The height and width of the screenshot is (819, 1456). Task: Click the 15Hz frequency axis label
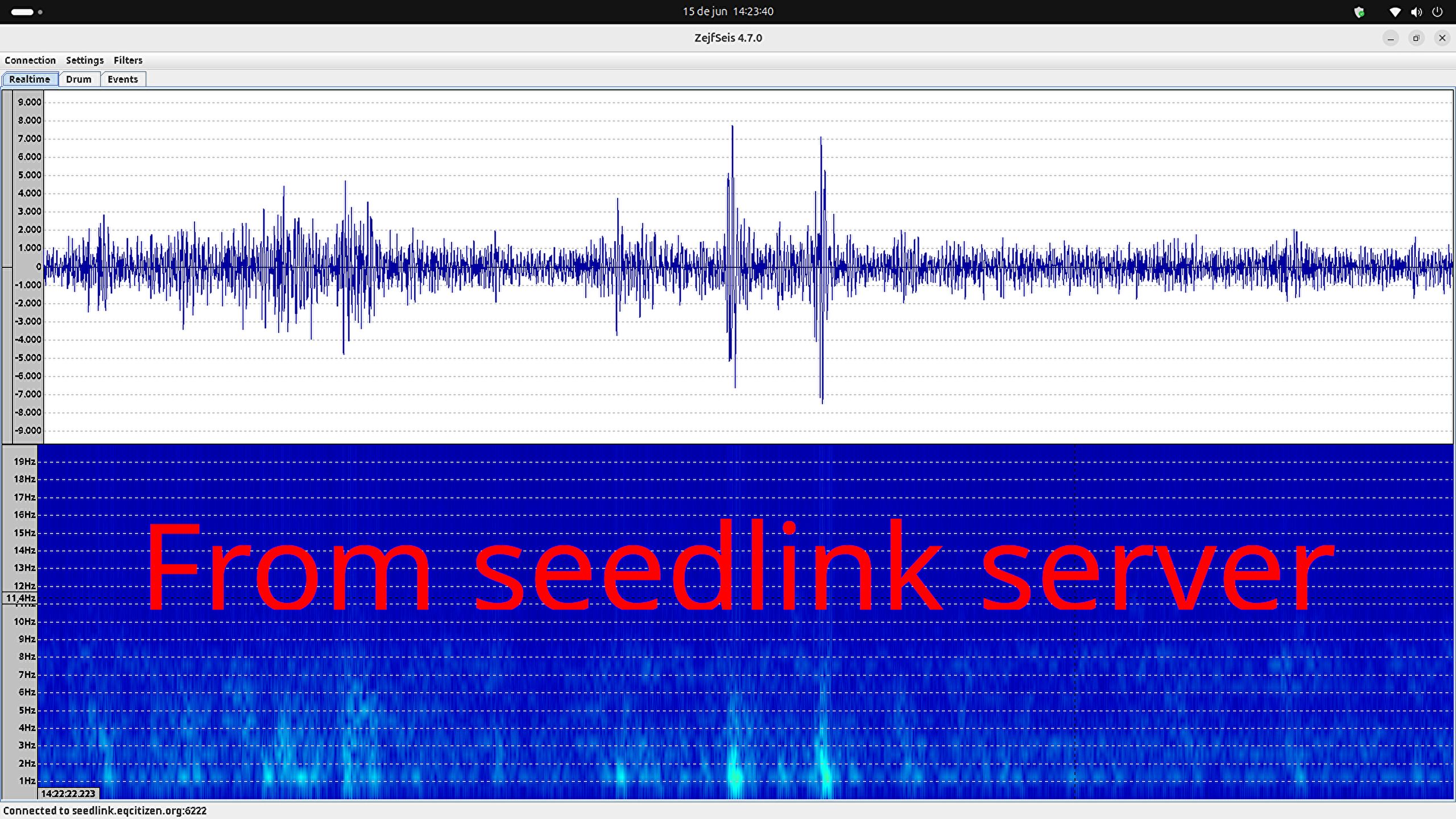point(24,533)
